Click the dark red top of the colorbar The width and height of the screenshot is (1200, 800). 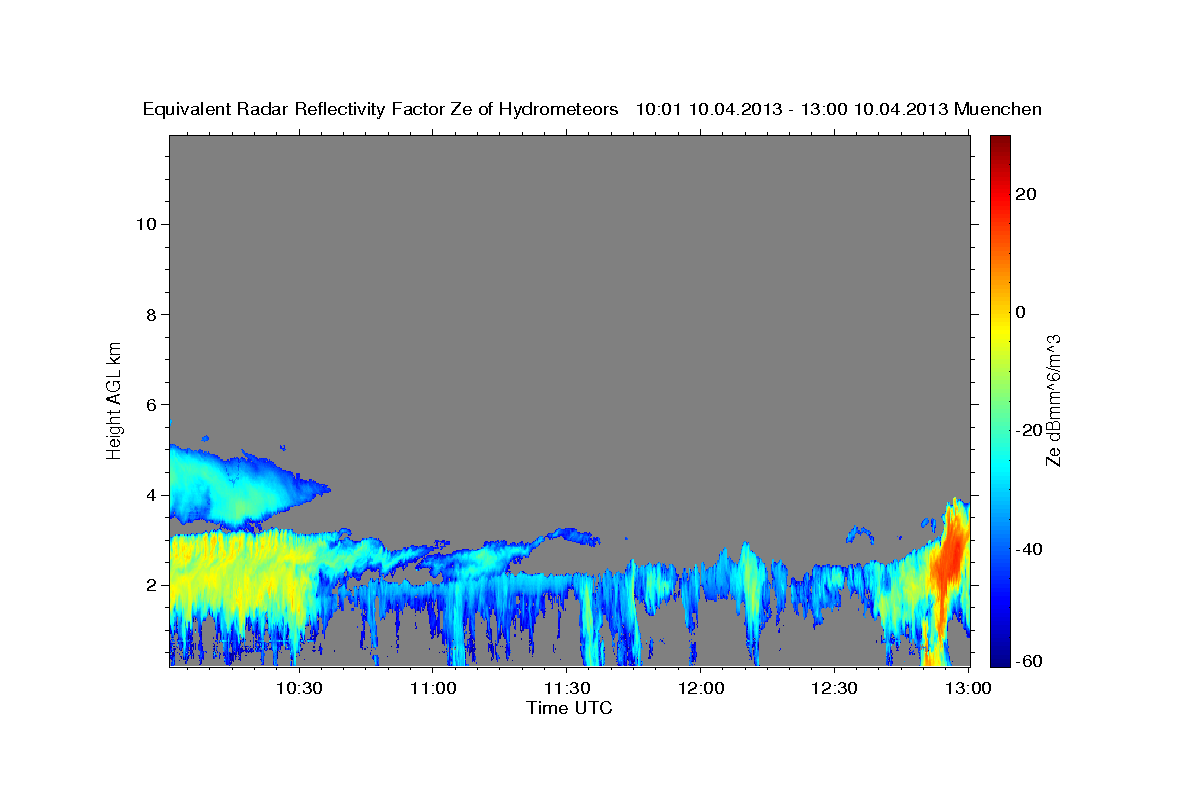click(1000, 143)
